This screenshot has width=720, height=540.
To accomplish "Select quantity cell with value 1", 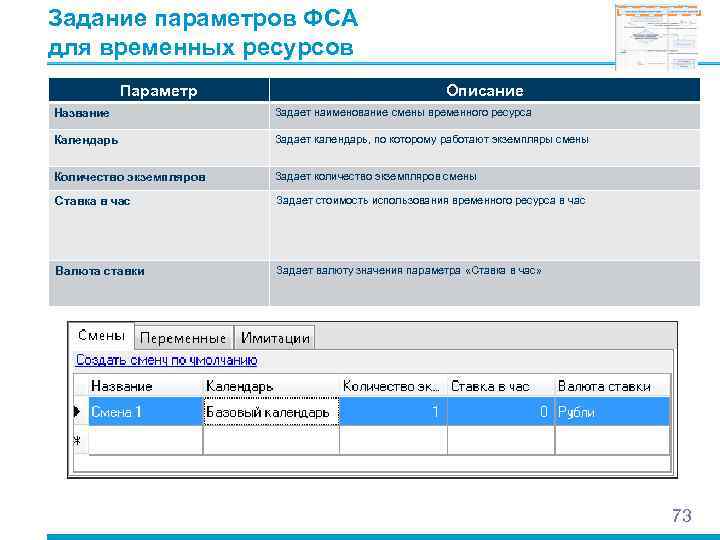I will (x=393, y=411).
